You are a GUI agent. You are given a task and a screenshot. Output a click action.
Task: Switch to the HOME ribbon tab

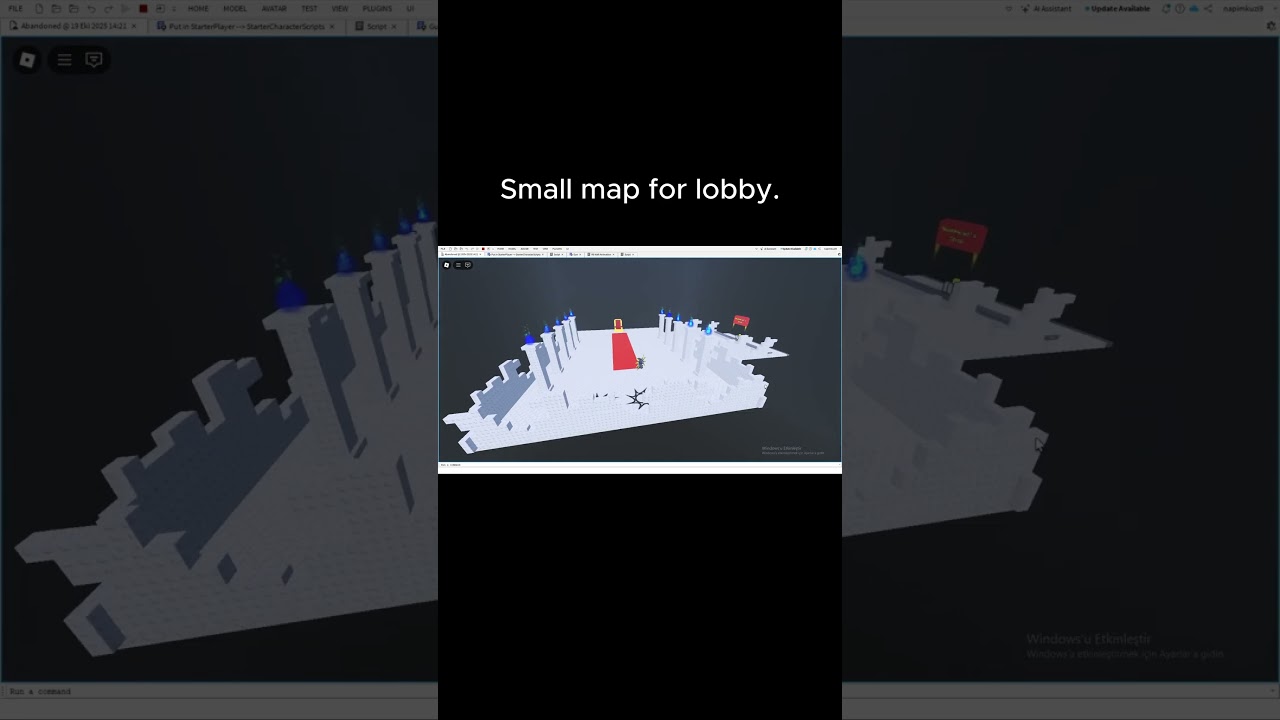(x=198, y=8)
